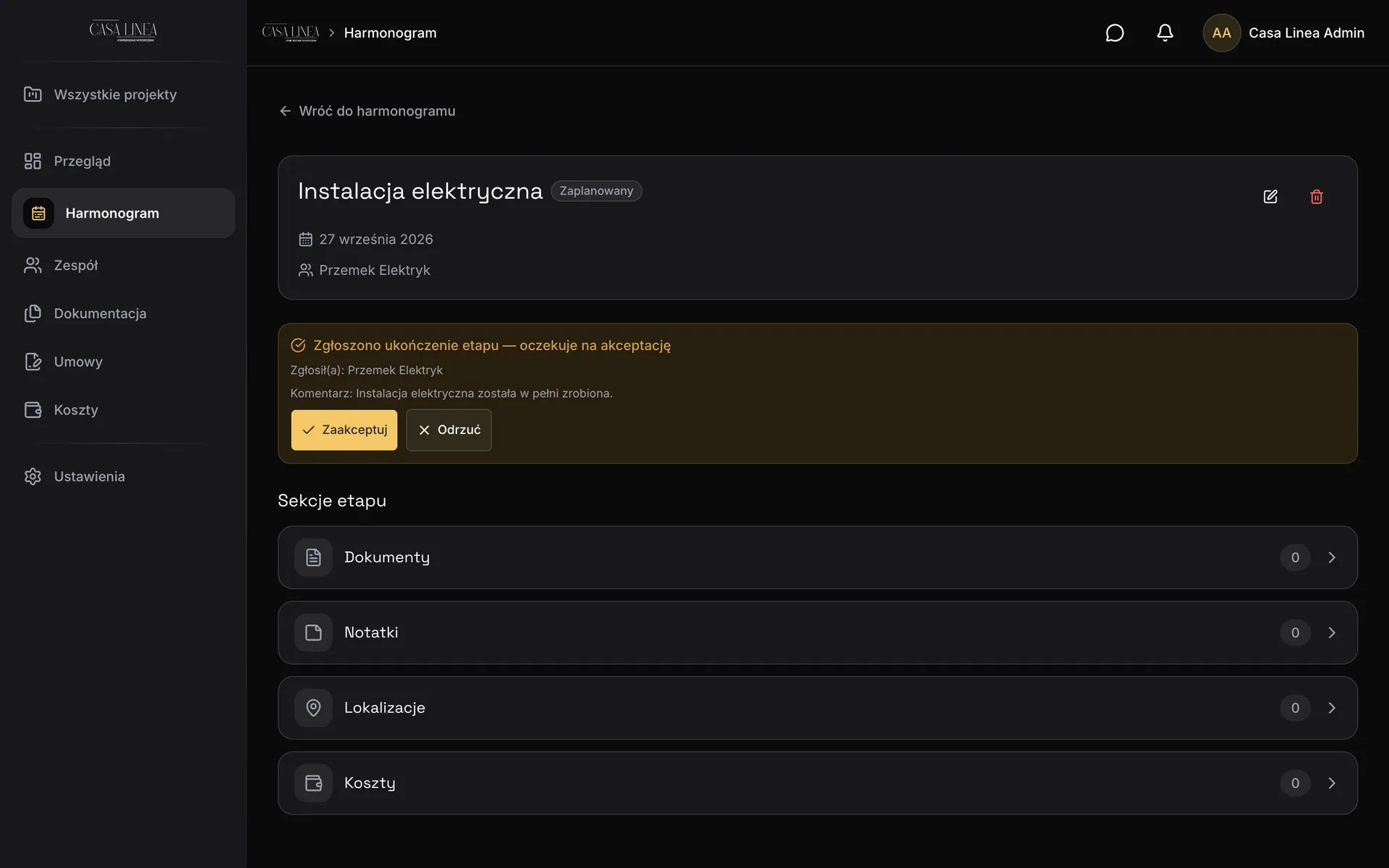Click the edit stage pencil icon

coord(1270,197)
